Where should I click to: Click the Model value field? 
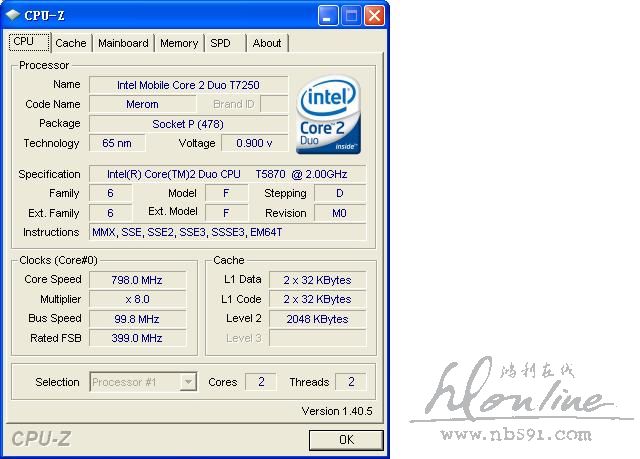point(227,193)
